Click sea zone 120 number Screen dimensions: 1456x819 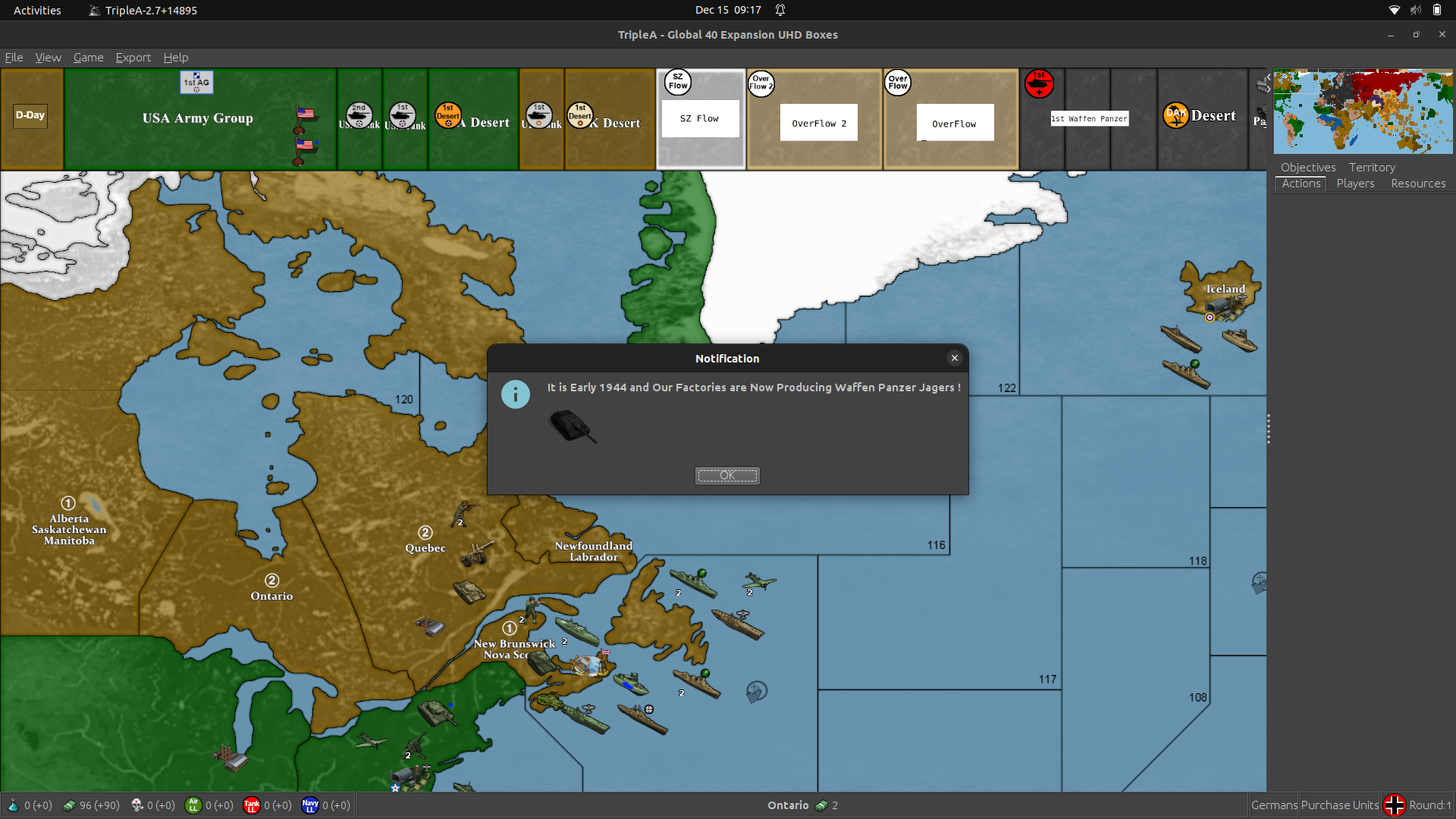pyautogui.click(x=403, y=399)
